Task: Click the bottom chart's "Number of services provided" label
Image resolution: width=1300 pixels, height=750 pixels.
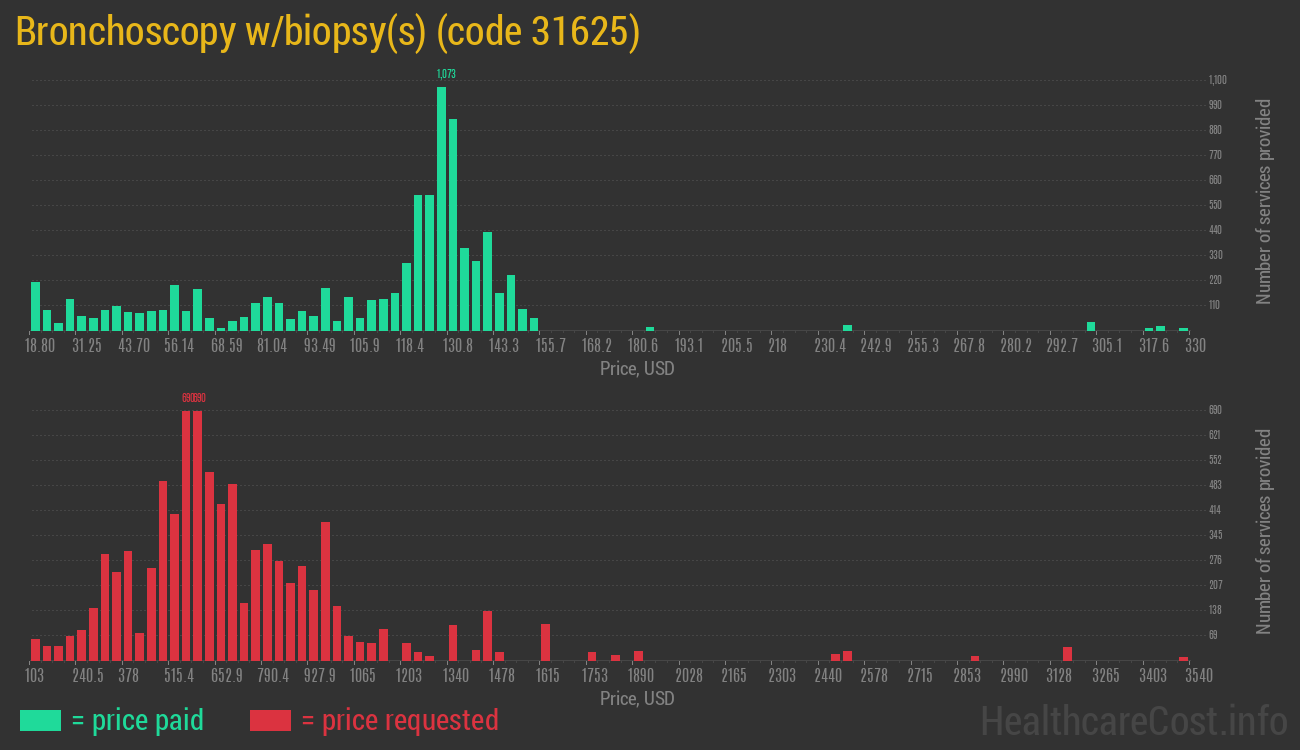Action: [x=1264, y=531]
